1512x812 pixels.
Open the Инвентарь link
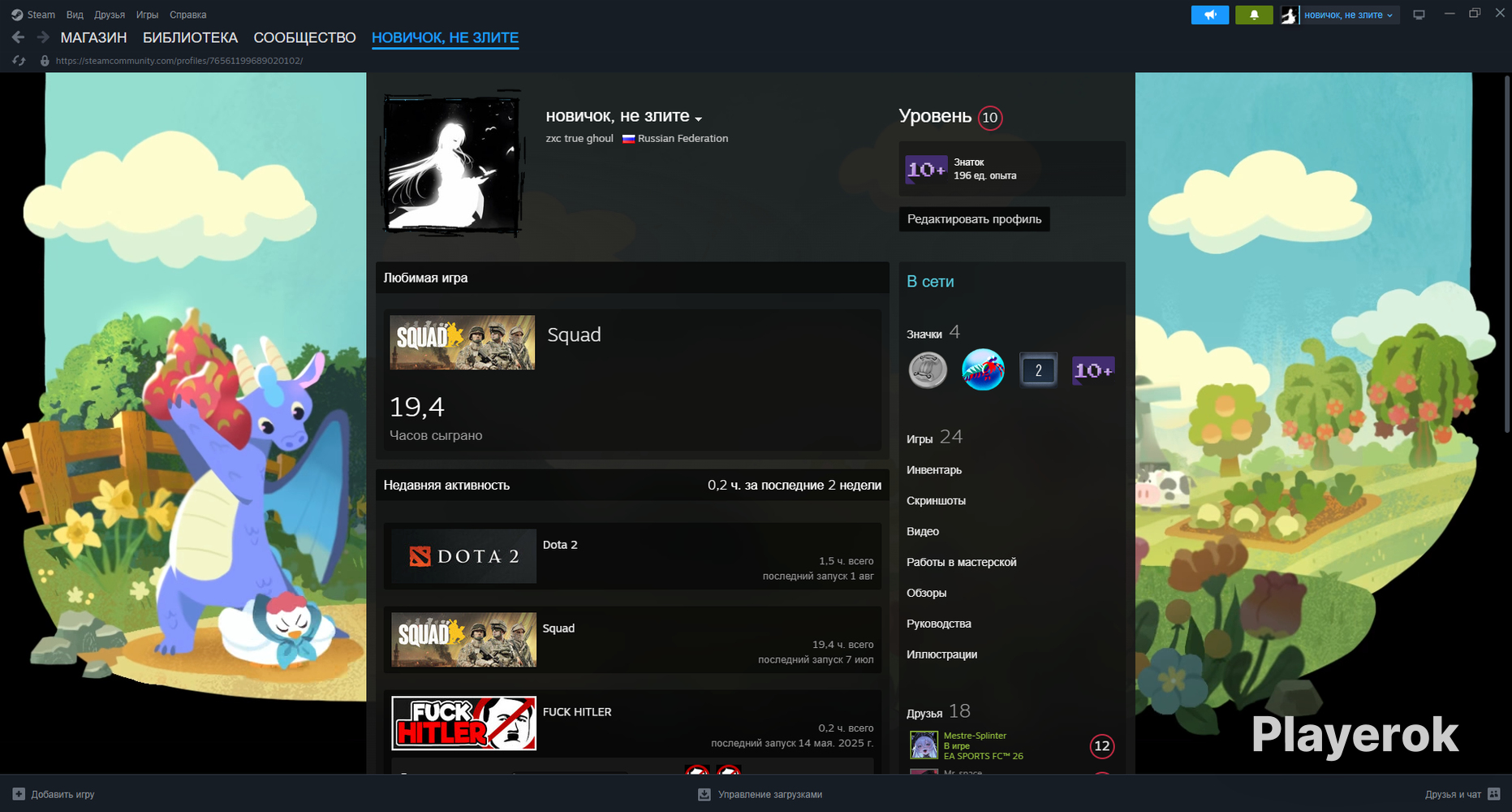tap(934, 470)
